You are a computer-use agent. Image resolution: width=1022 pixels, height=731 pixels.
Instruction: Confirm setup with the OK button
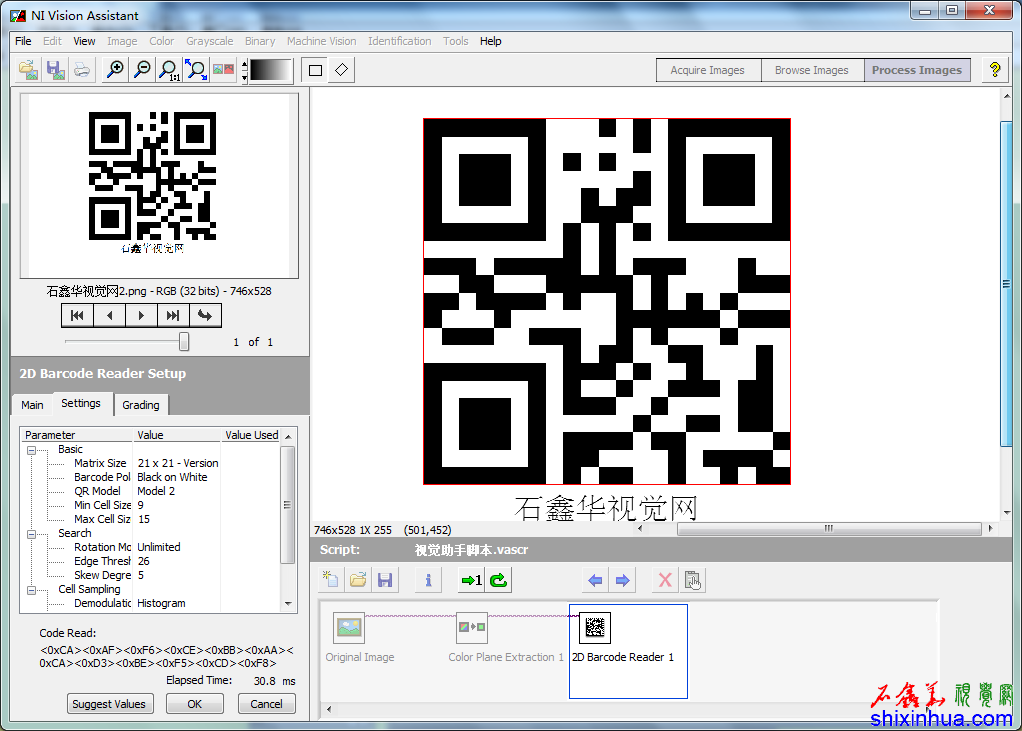coord(195,704)
